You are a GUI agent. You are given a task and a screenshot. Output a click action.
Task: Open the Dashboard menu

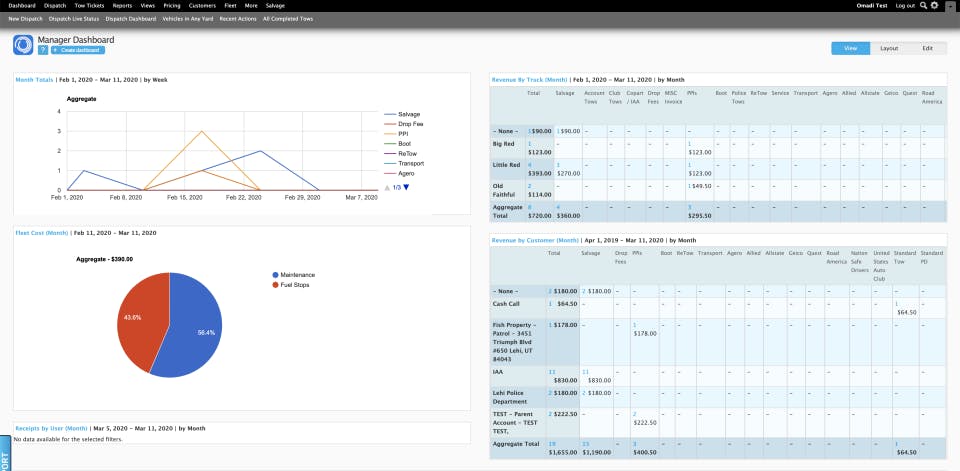point(22,6)
